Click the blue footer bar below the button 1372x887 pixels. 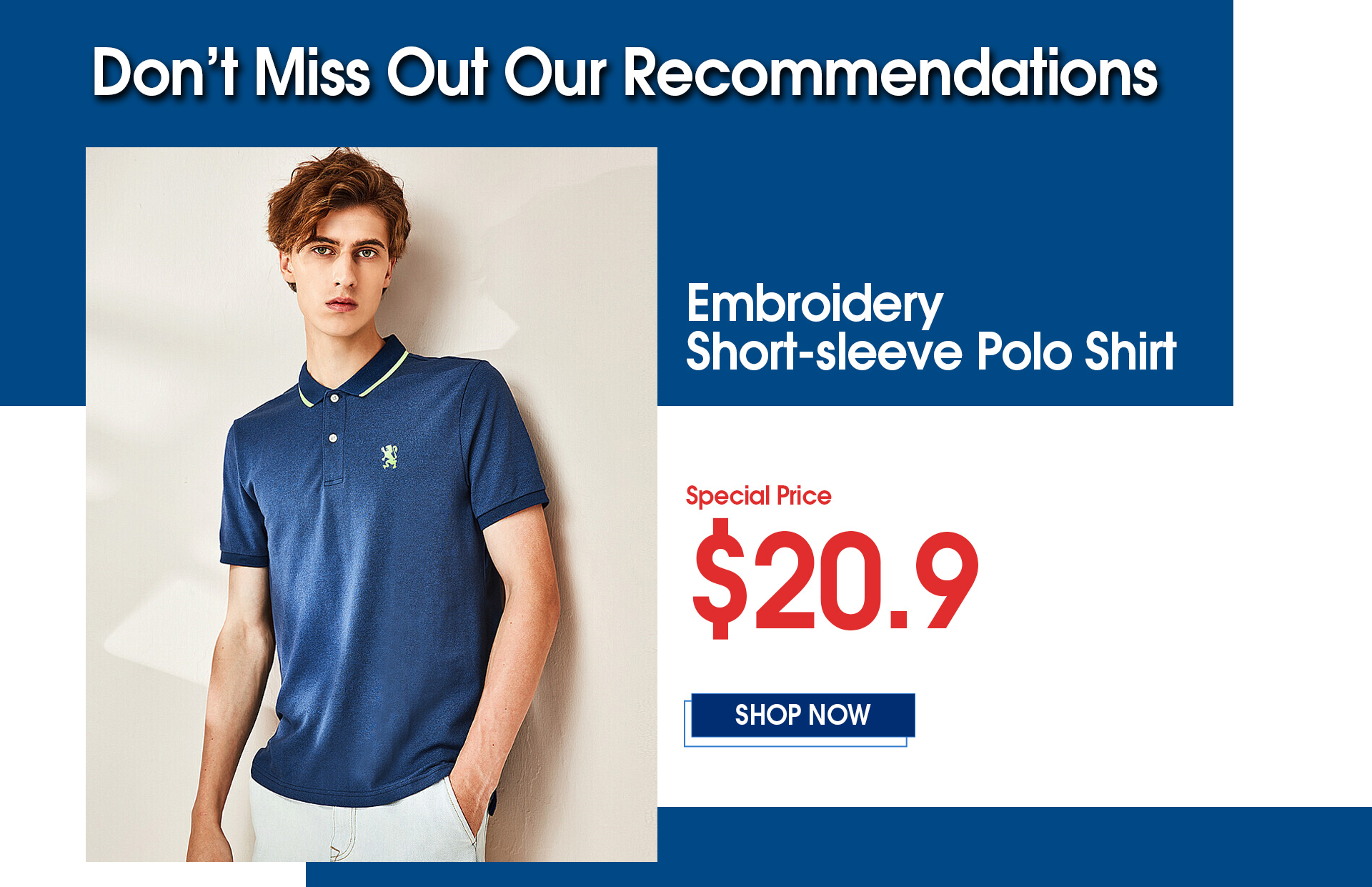click(x=839, y=847)
